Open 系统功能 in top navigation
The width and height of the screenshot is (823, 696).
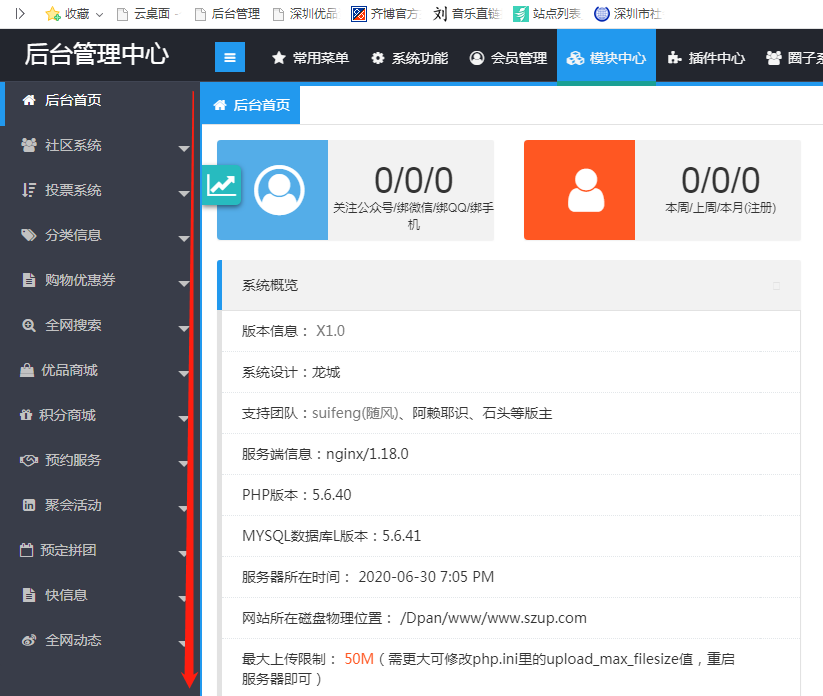(409, 58)
